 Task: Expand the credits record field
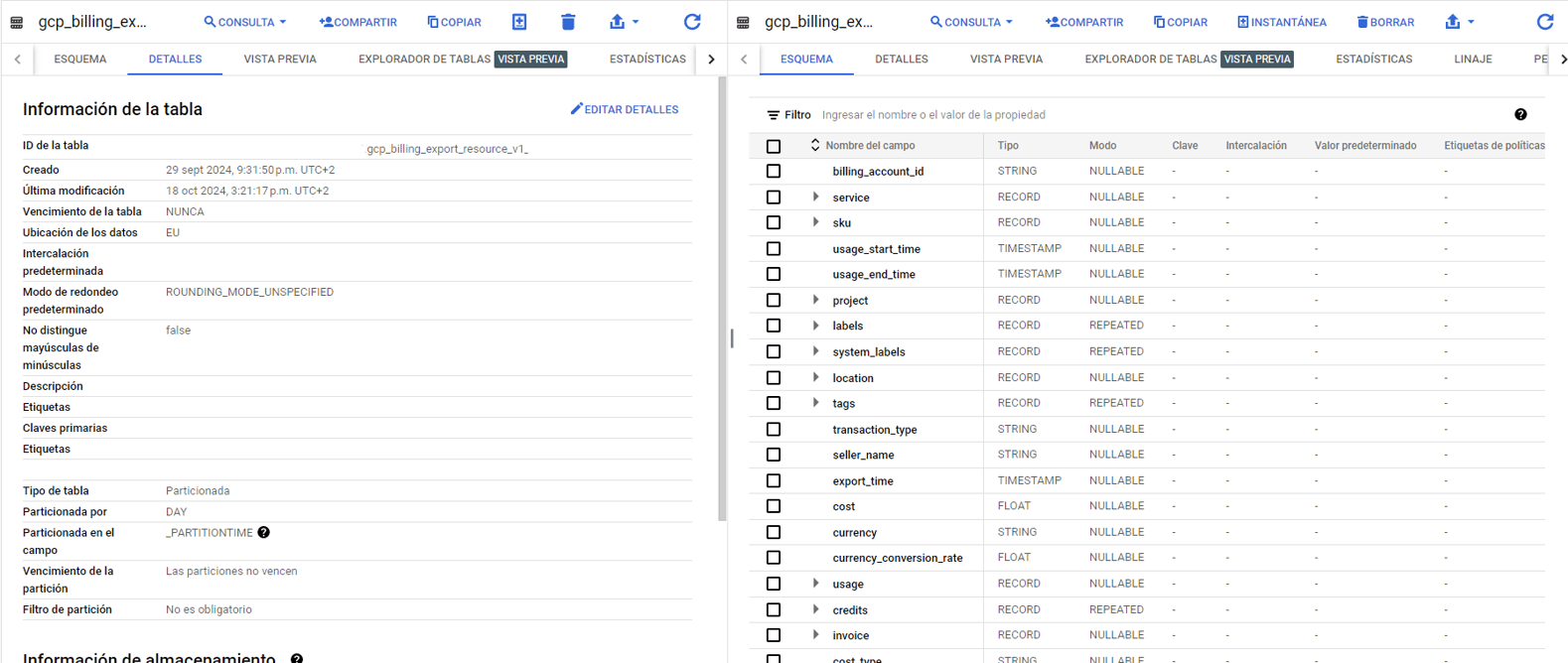pos(816,609)
